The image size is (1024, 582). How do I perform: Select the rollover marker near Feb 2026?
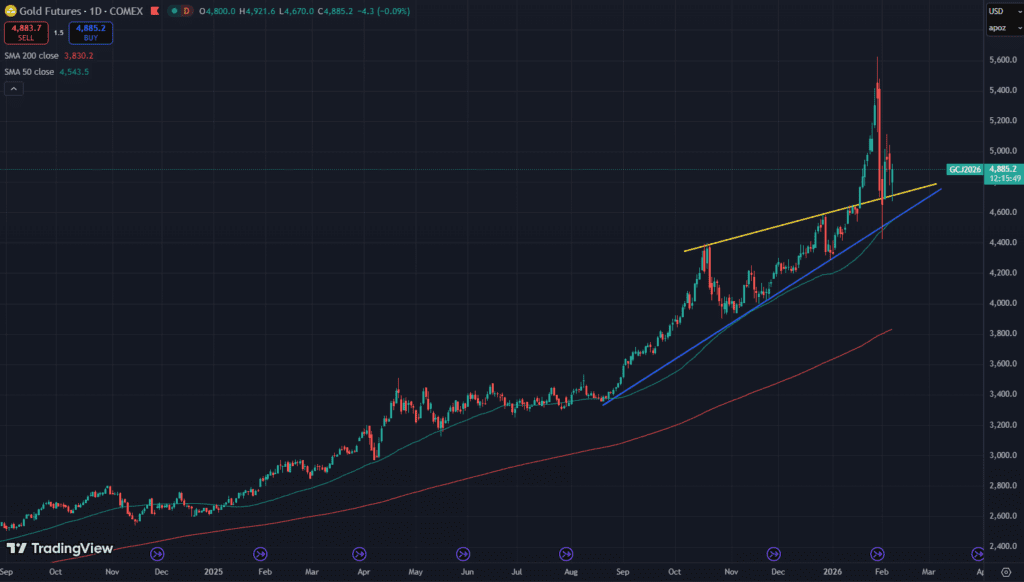878,553
